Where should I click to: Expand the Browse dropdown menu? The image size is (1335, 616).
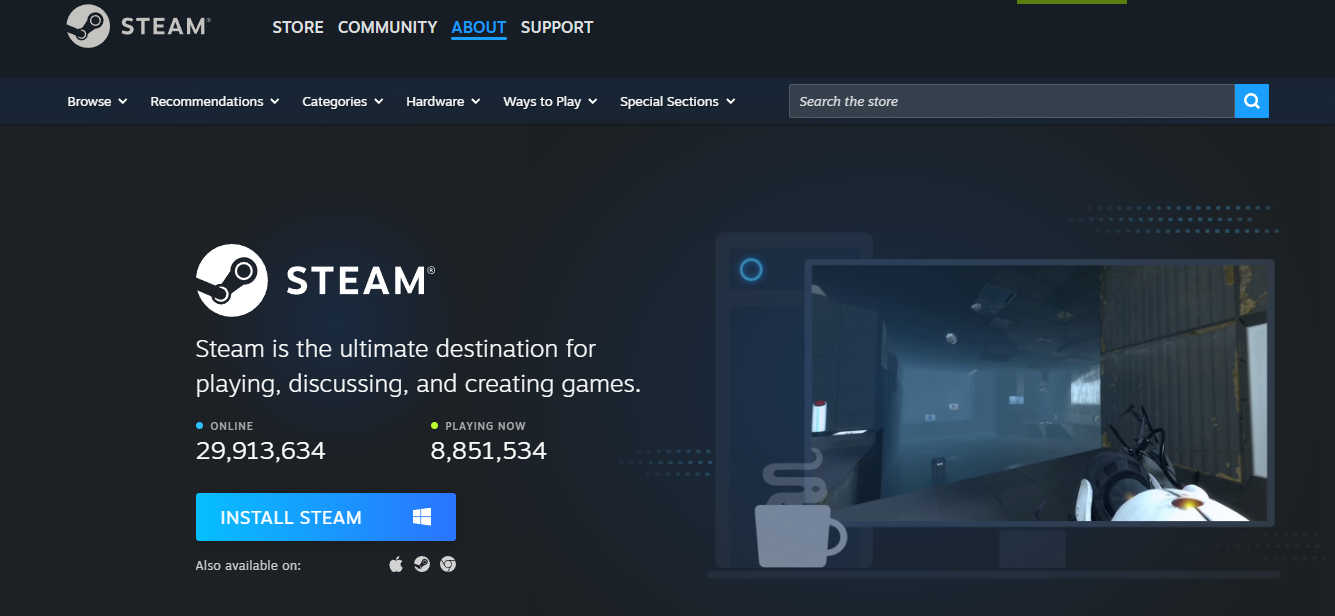pos(97,101)
